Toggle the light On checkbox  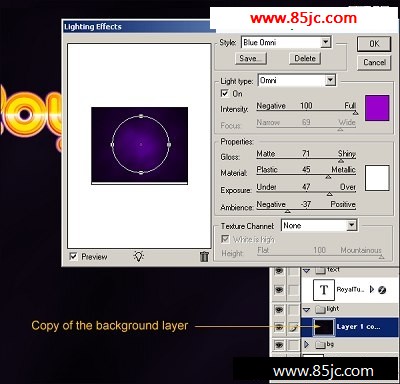coord(225,93)
